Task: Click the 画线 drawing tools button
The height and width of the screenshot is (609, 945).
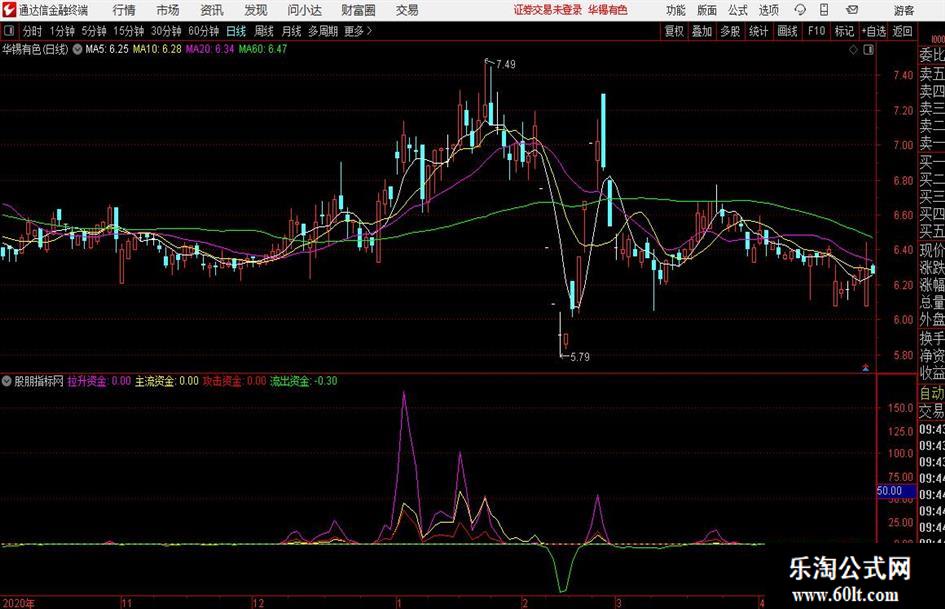Action: pos(787,31)
